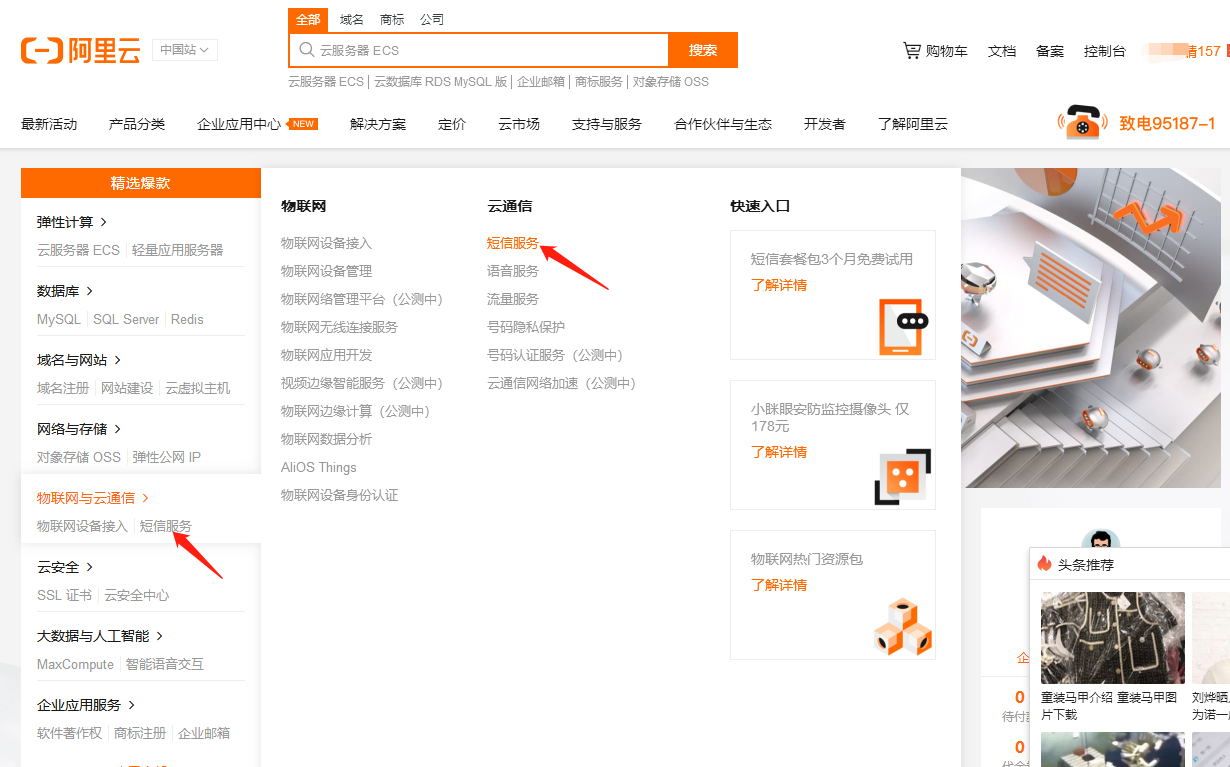The width and height of the screenshot is (1230, 767).
Task: Click the telephone icon beside 致电95187-1
Action: coord(1081,123)
